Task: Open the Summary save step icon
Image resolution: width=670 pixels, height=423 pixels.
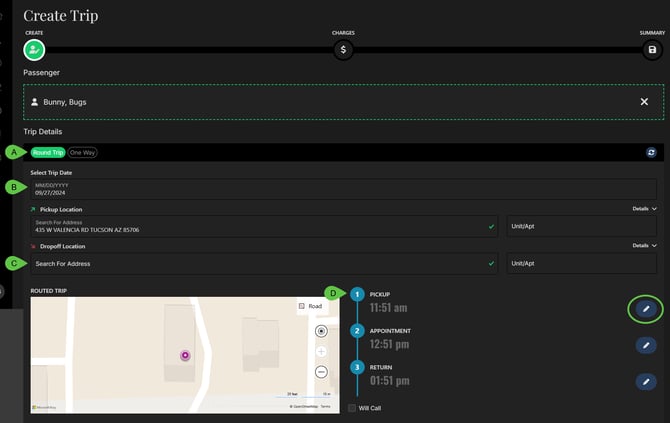Action: (x=652, y=49)
